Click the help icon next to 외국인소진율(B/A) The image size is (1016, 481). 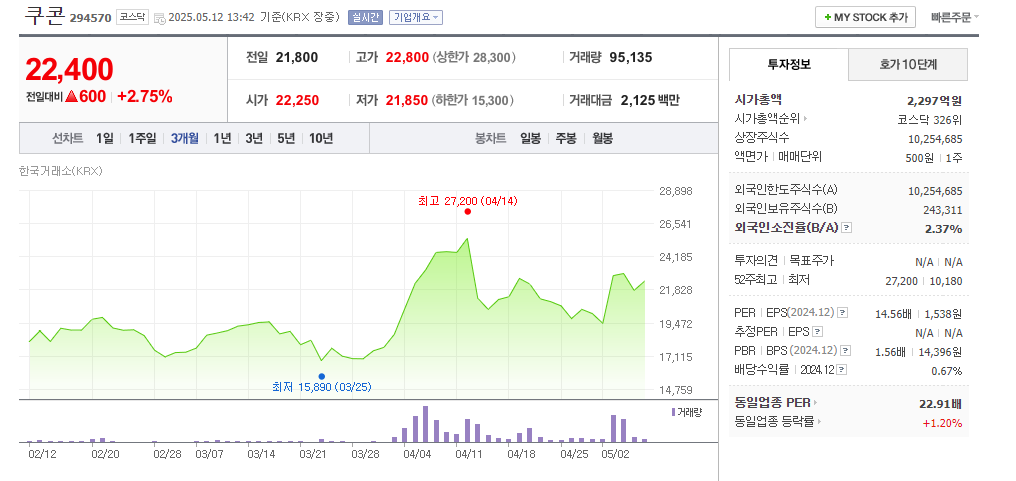(x=847, y=228)
